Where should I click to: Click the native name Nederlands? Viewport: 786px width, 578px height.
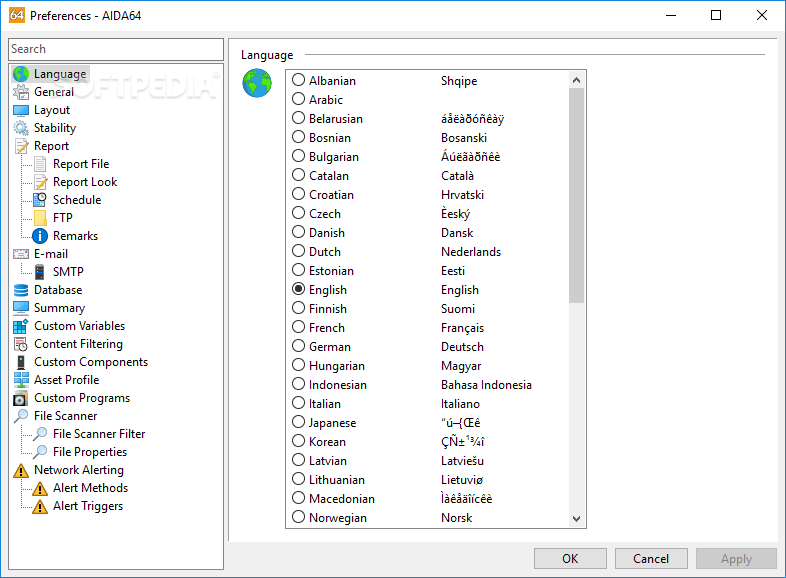(x=471, y=252)
